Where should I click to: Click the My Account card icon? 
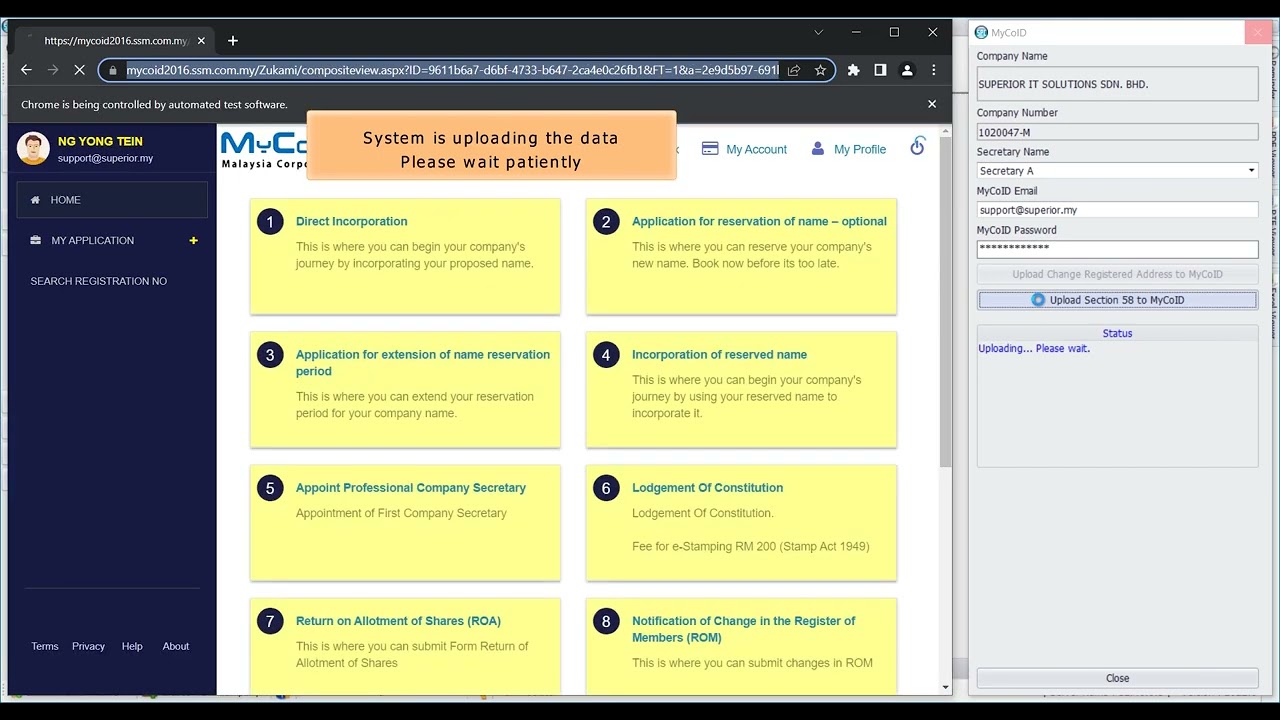pyautogui.click(x=710, y=149)
